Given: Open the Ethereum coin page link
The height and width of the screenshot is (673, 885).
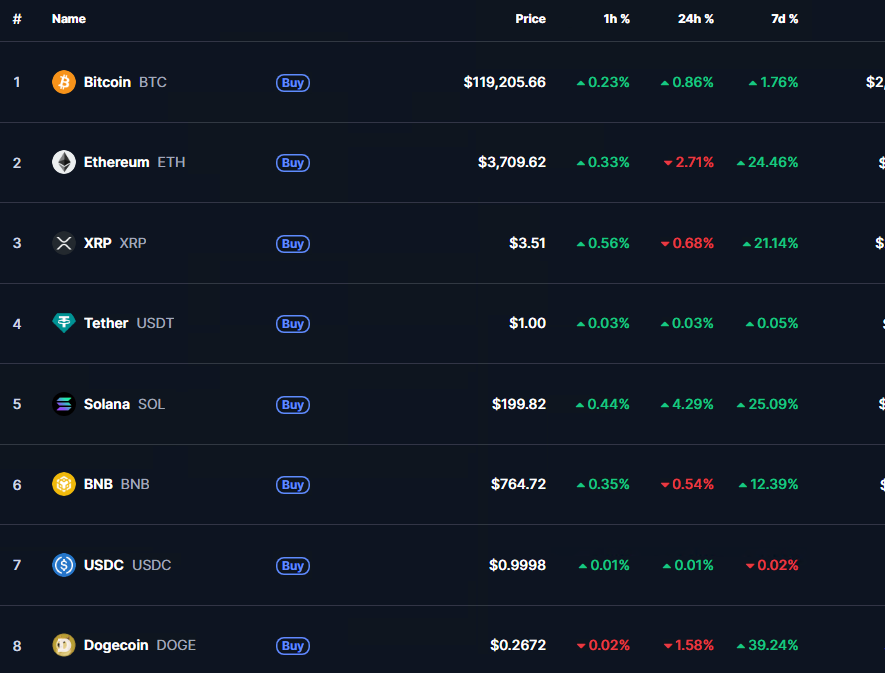Looking at the screenshot, I should 116,162.
